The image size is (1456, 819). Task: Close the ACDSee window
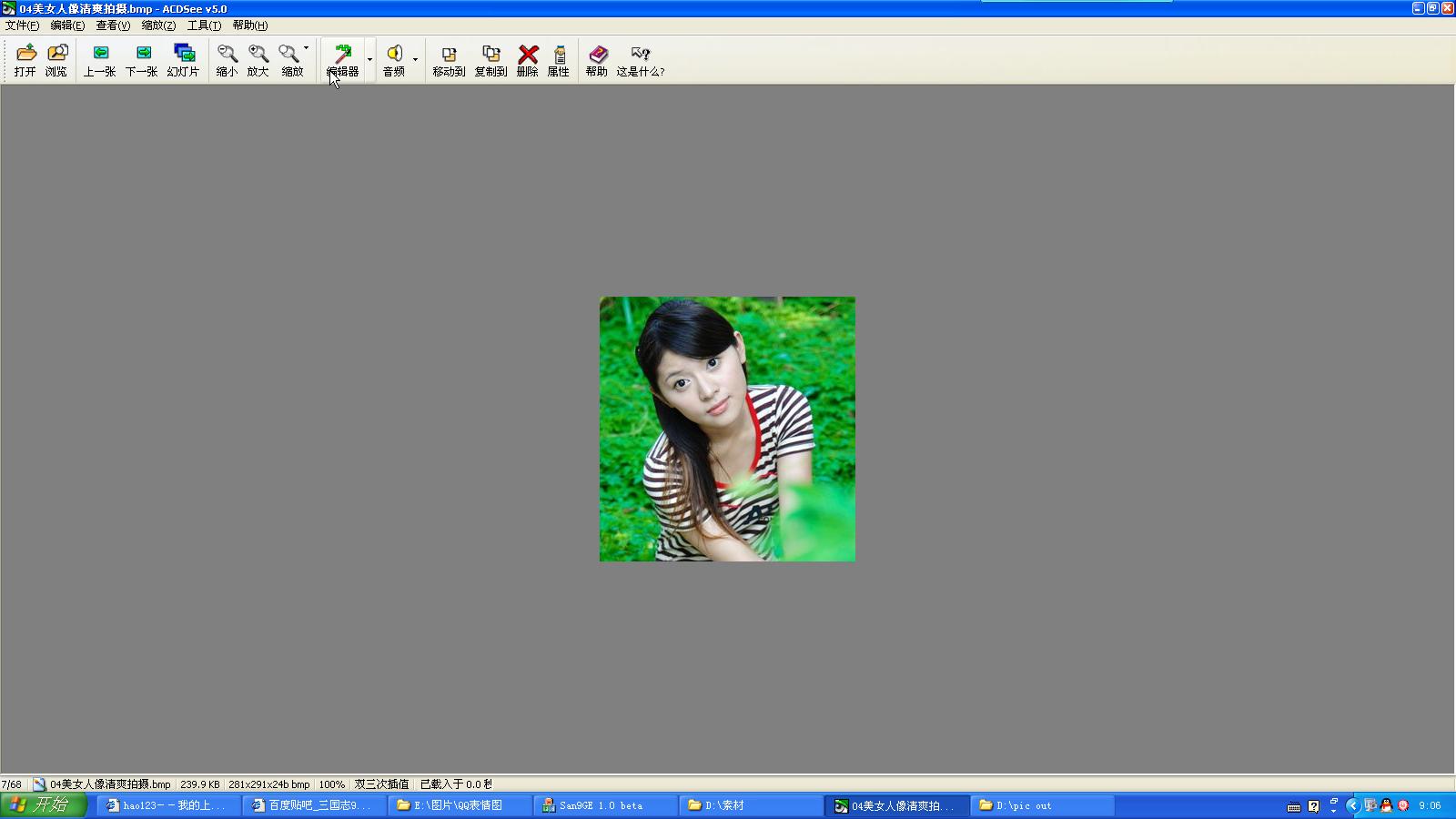pos(1447,8)
